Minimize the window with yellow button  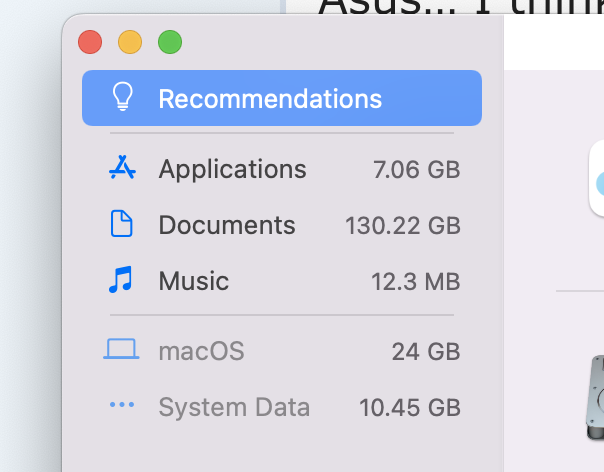click(130, 42)
